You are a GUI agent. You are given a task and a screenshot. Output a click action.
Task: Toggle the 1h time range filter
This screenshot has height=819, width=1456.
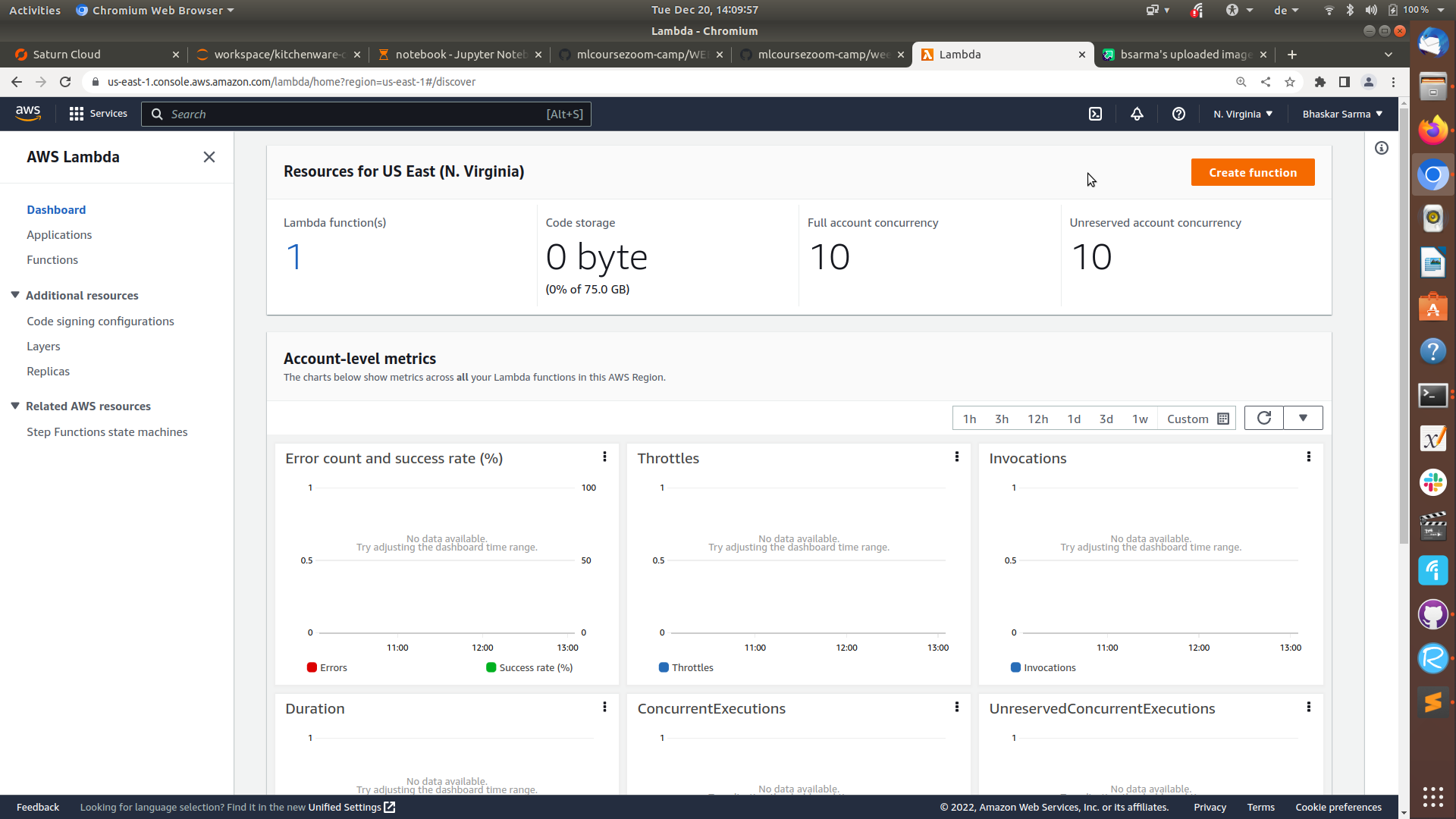click(x=969, y=418)
